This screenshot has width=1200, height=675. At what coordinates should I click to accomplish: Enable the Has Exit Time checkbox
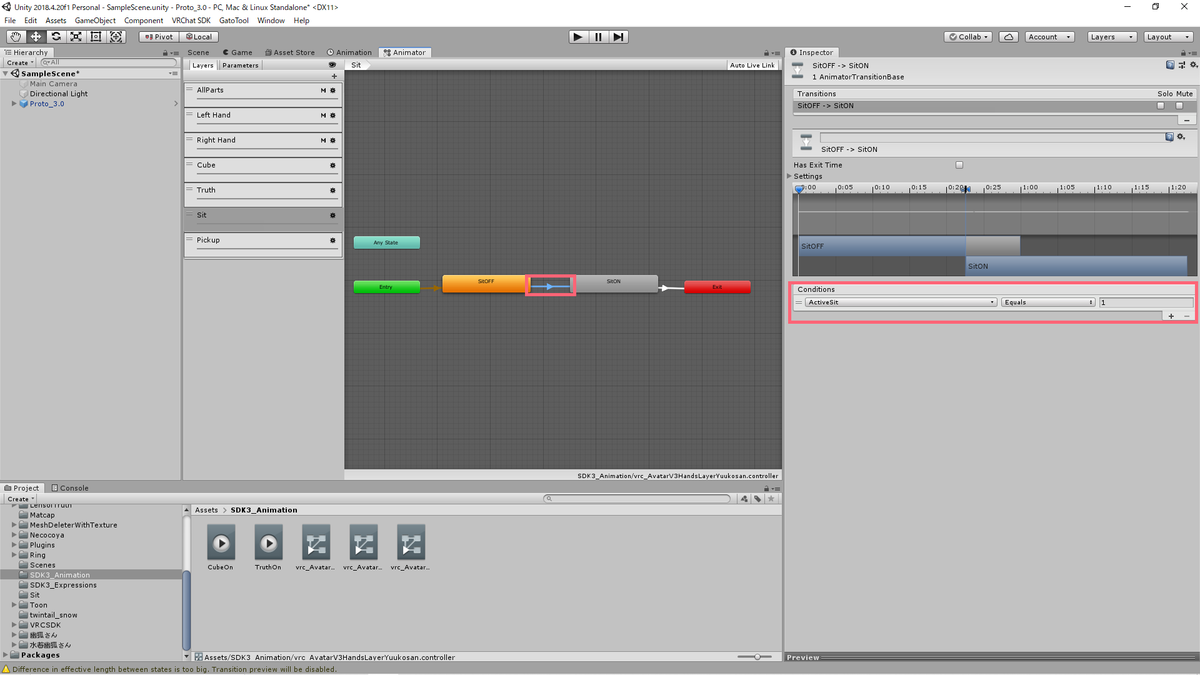click(959, 165)
